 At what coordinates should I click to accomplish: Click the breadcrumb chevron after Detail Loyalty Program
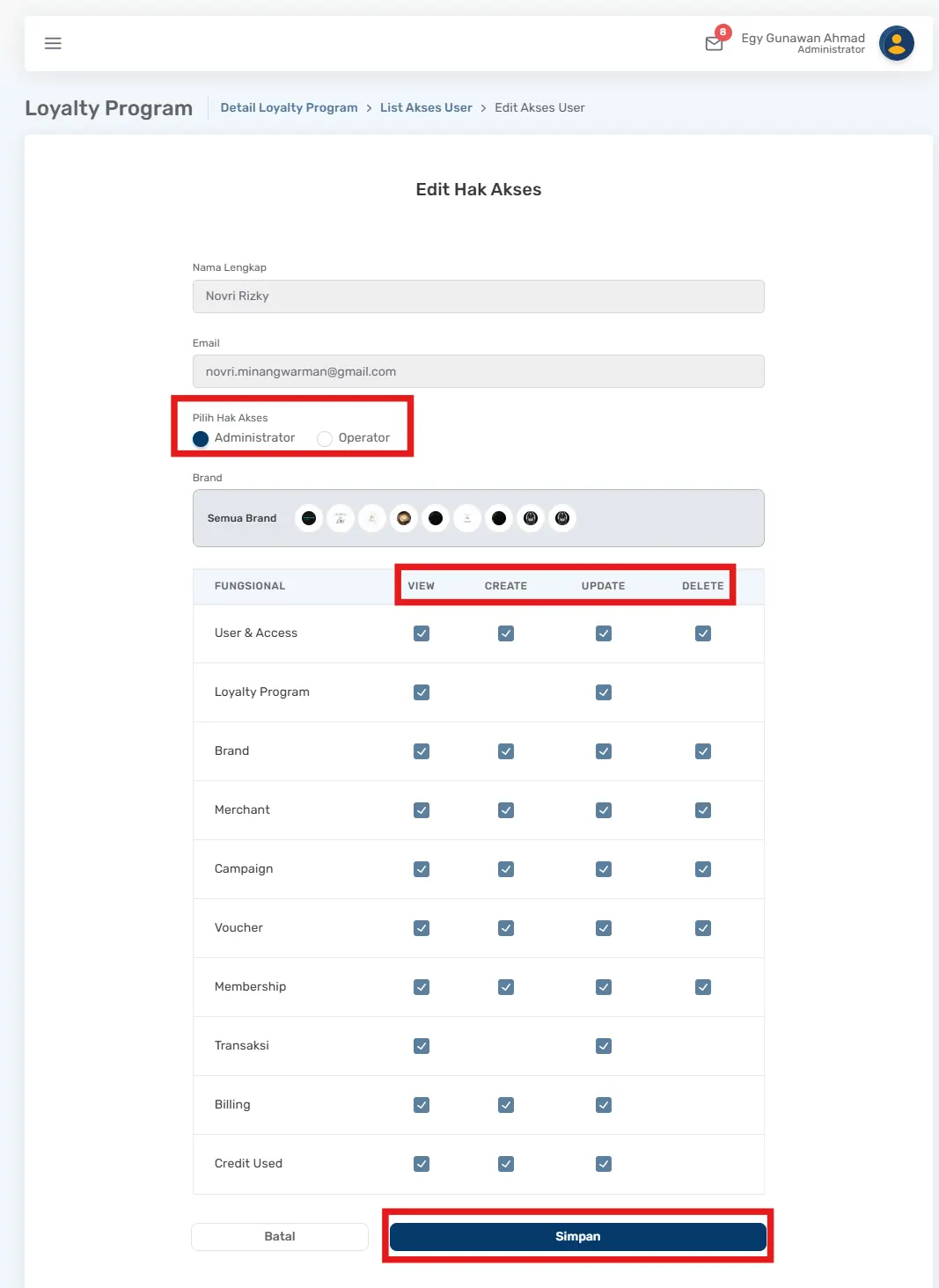click(369, 108)
